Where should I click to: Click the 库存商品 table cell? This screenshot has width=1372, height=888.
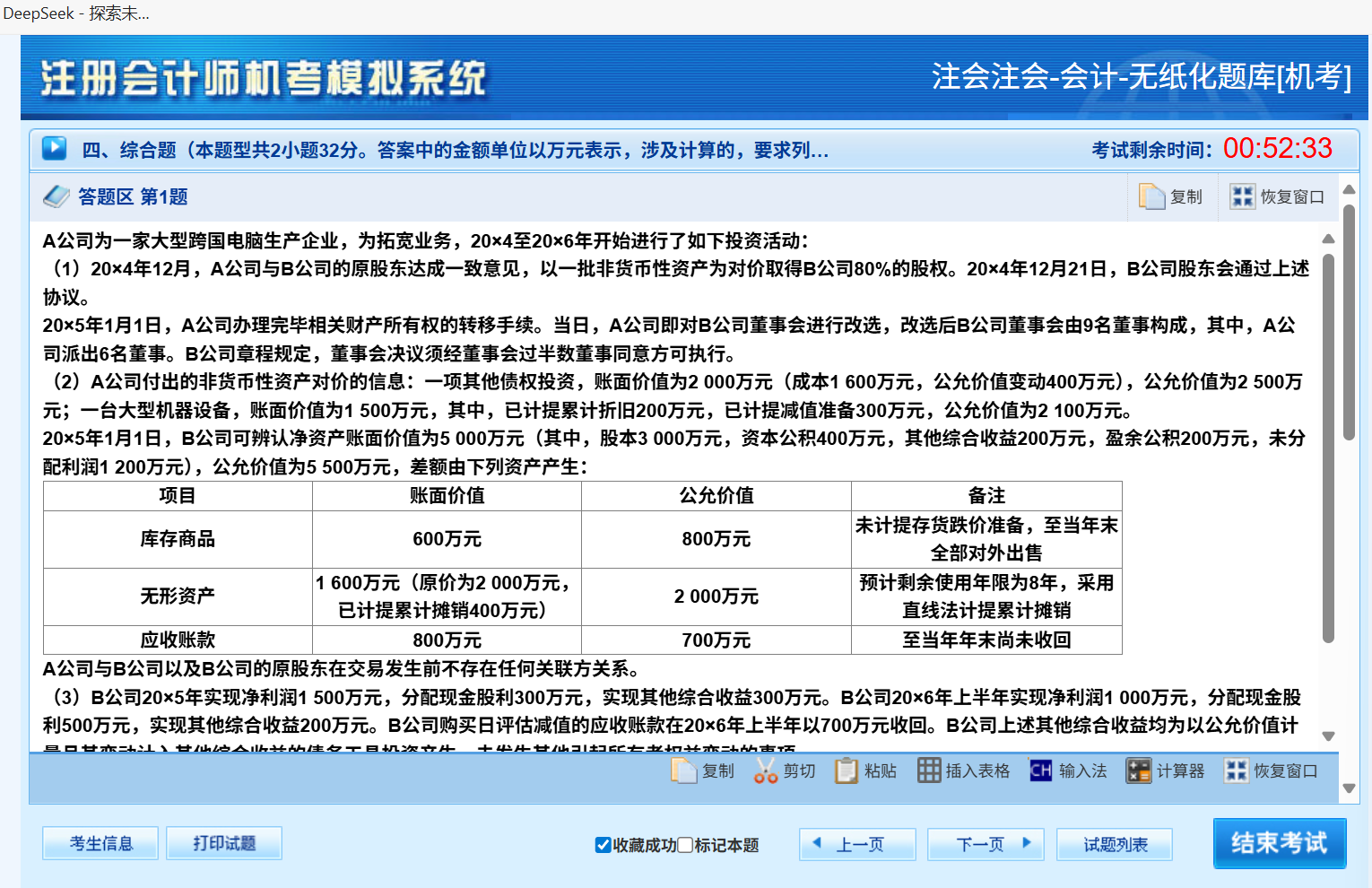pyautogui.click(x=178, y=539)
